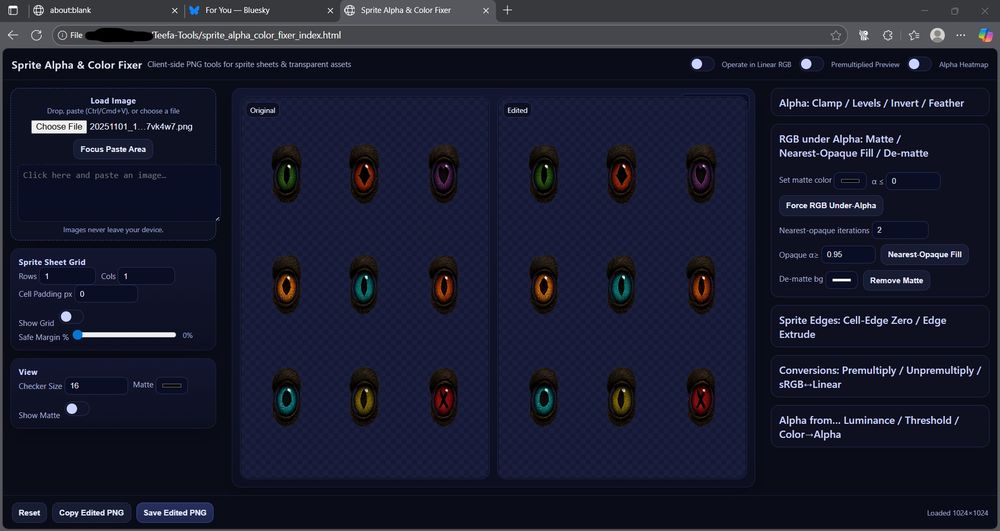Open View Matte color swatch
The width and height of the screenshot is (1000, 531).
coord(172,385)
